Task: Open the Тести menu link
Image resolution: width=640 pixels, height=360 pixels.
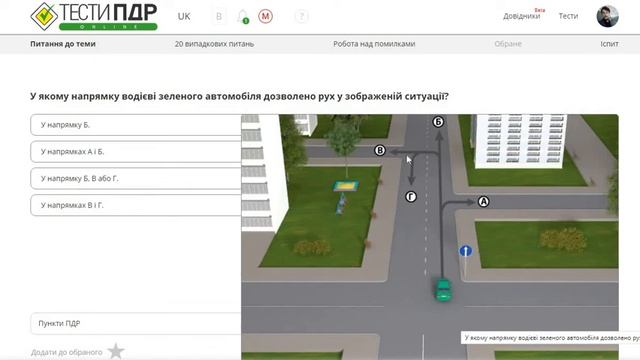Action: tap(568, 16)
